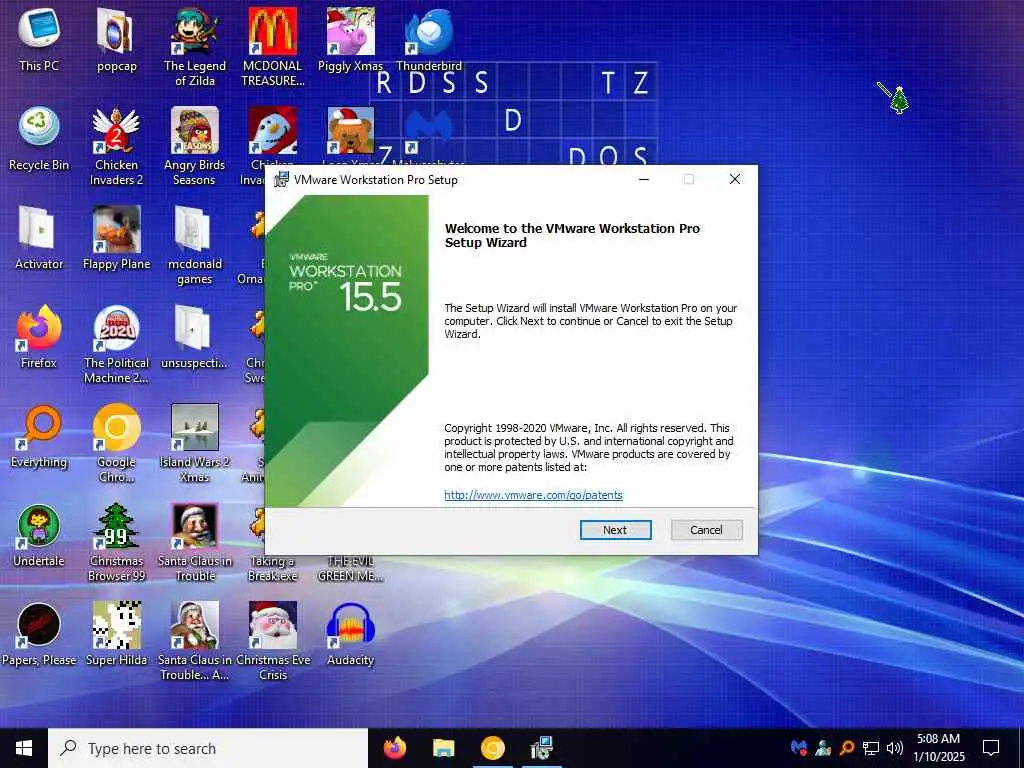
Task: Select The Political Machine 2020 shortcut
Action: [116, 345]
